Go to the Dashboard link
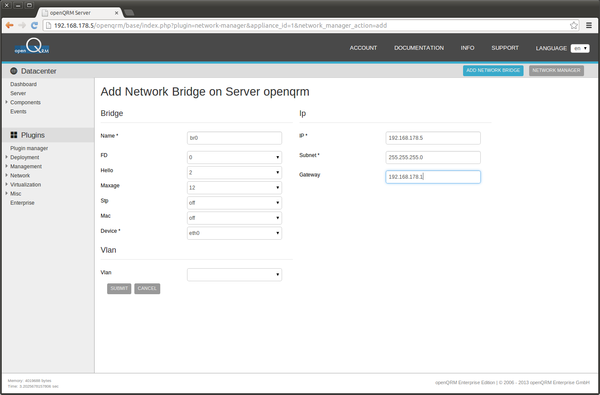 click(x=23, y=84)
